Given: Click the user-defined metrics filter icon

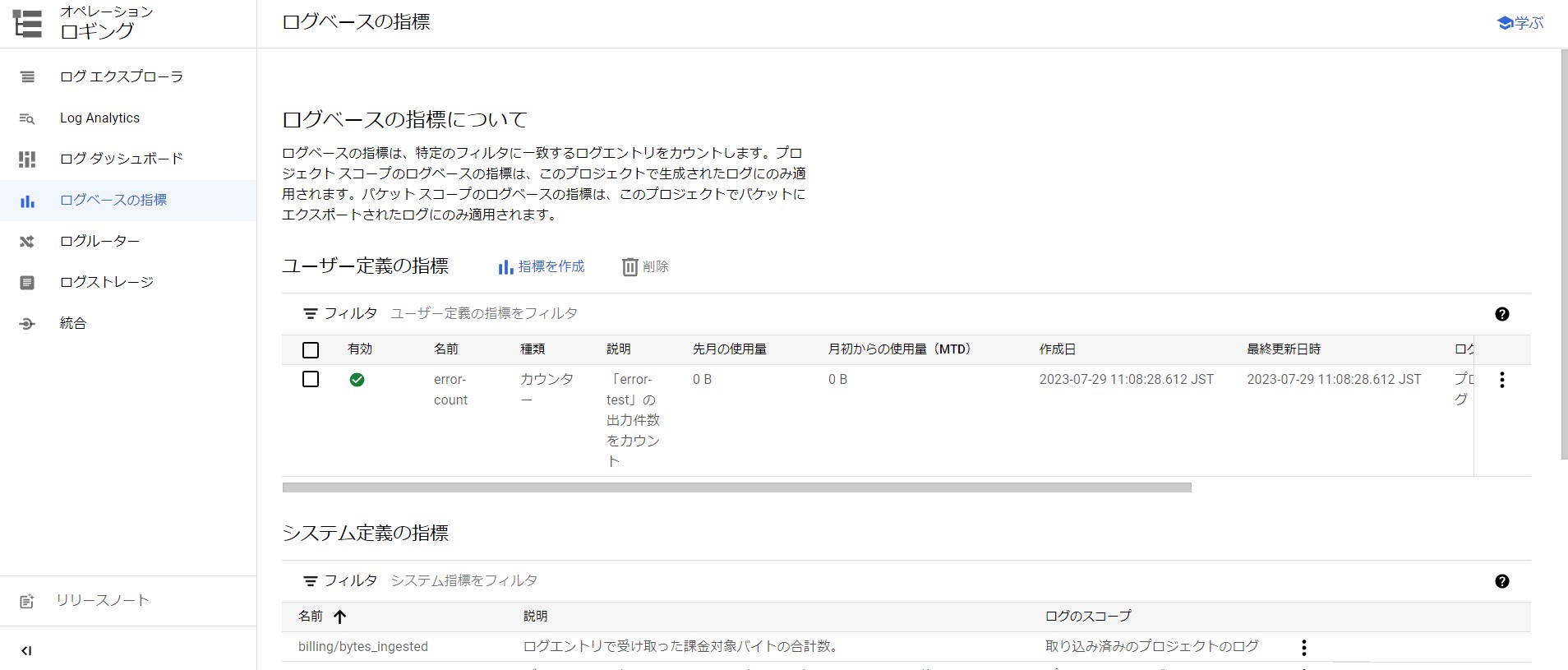Looking at the screenshot, I should coord(310,313).
